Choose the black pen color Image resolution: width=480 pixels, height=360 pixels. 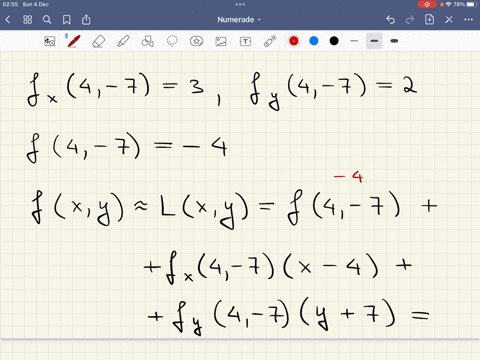coord(334,41)
